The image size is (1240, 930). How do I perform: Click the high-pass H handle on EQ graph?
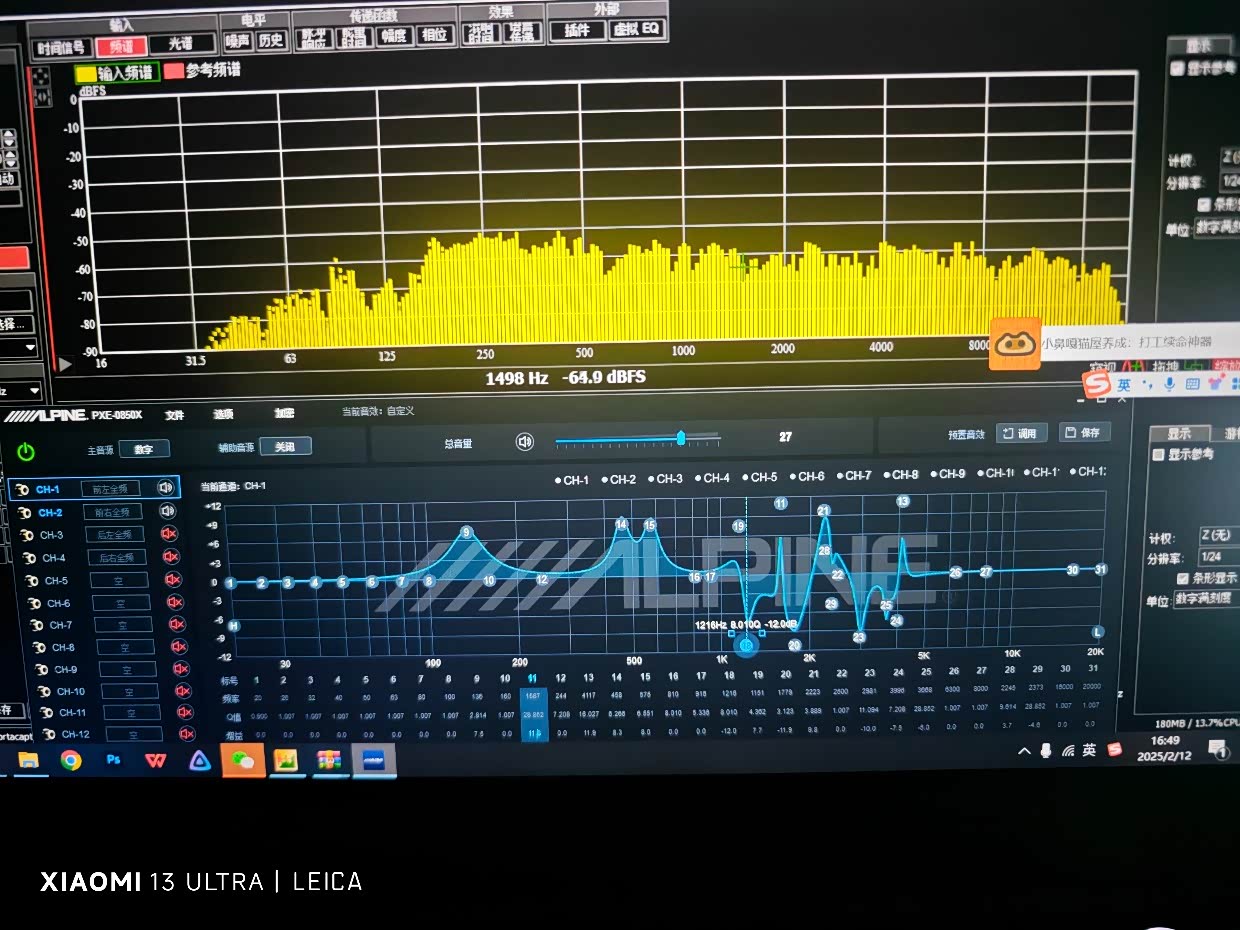click(234, 626)
